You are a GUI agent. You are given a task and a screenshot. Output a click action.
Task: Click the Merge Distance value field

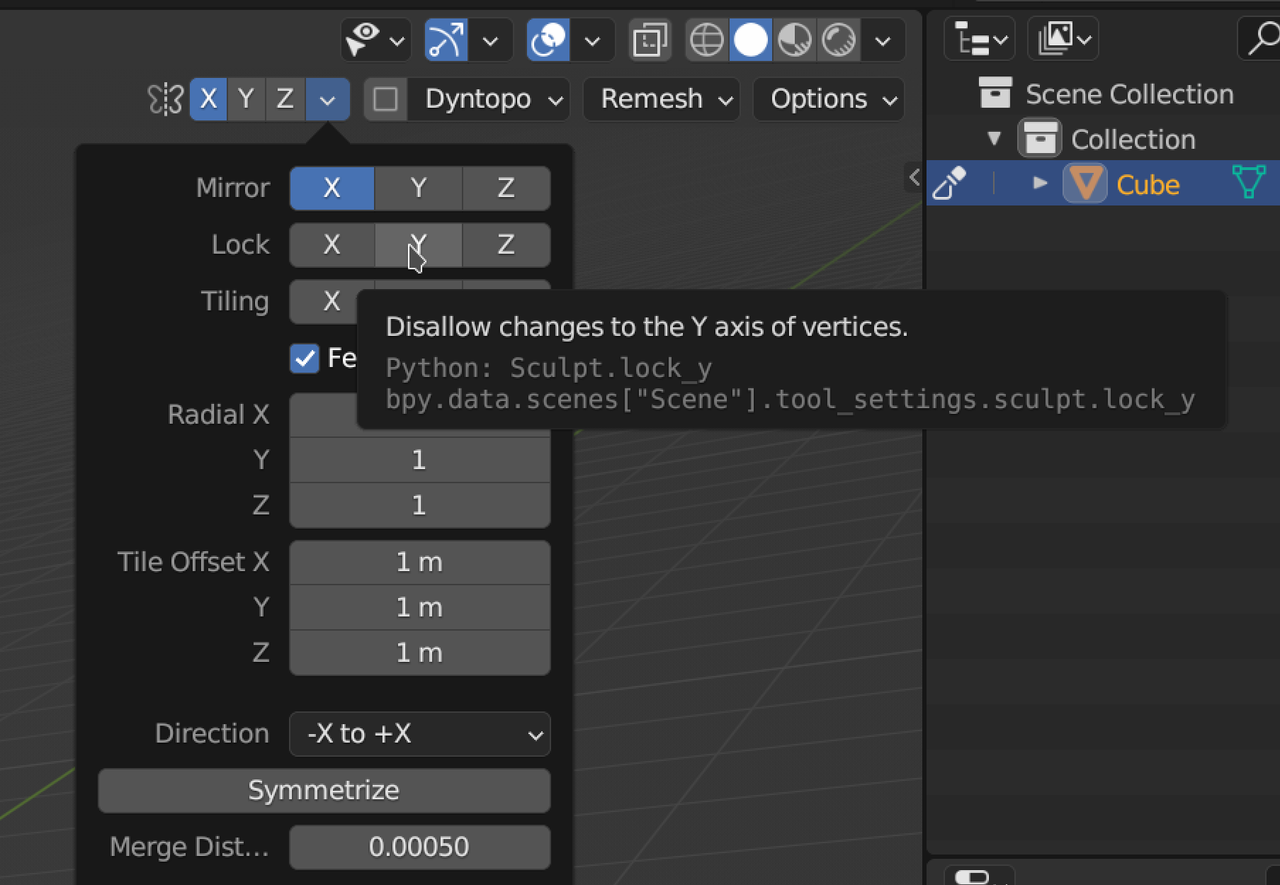pos(420,847)
